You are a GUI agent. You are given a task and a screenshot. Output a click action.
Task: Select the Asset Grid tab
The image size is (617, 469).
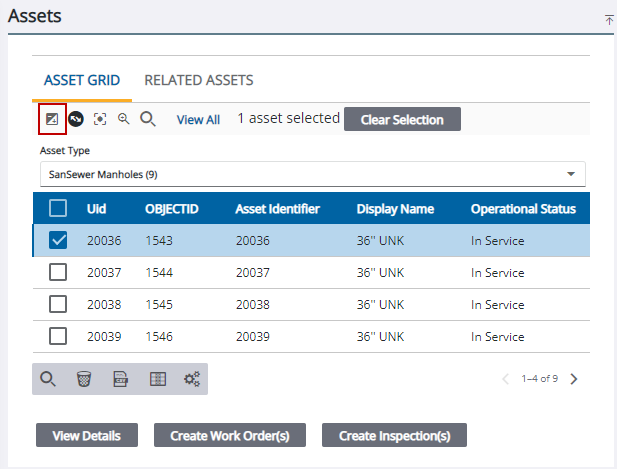coord(82,80)
